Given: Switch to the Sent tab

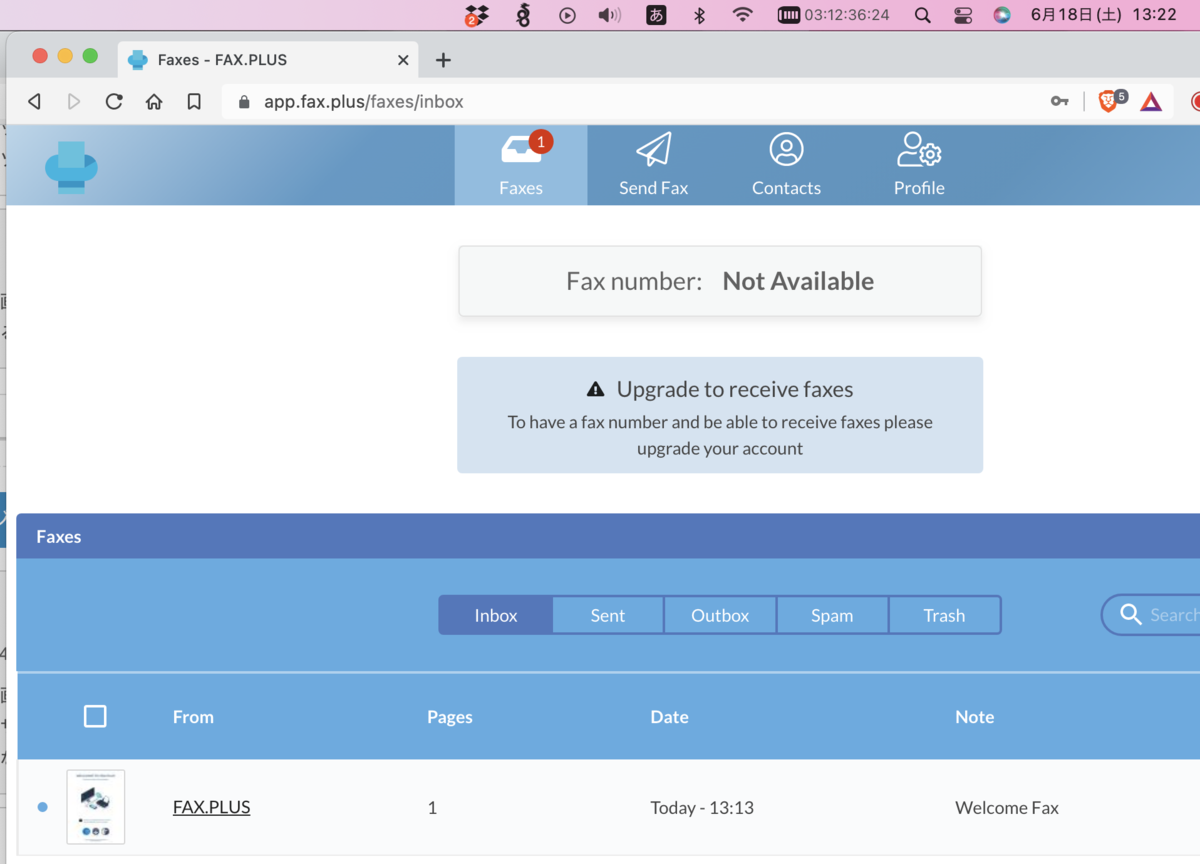Looking at the screenshot, I should point(608,615).
